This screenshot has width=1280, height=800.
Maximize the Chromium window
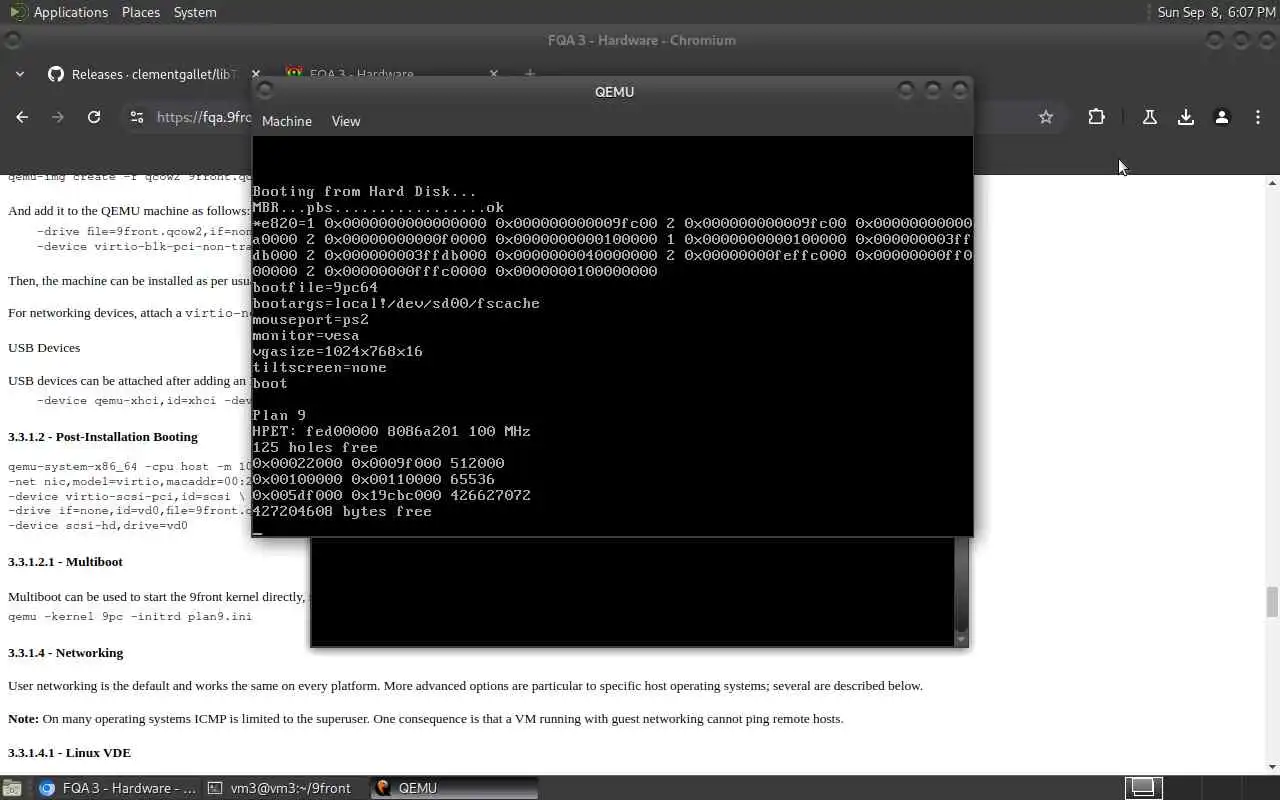(x=1241, y=40)
